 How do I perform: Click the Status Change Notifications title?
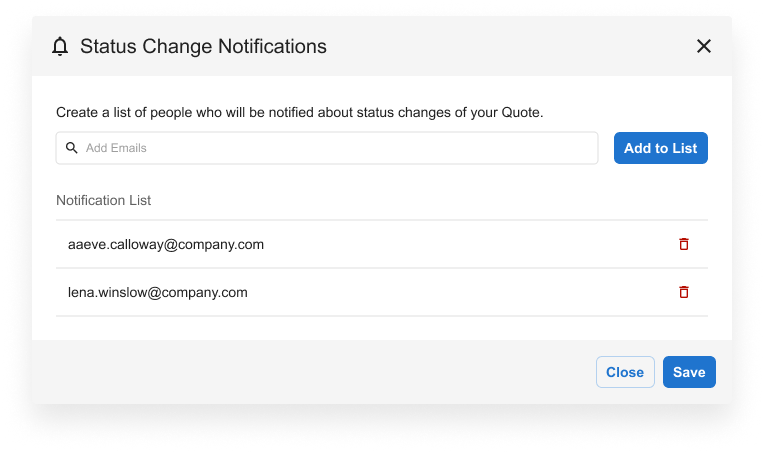203,46
